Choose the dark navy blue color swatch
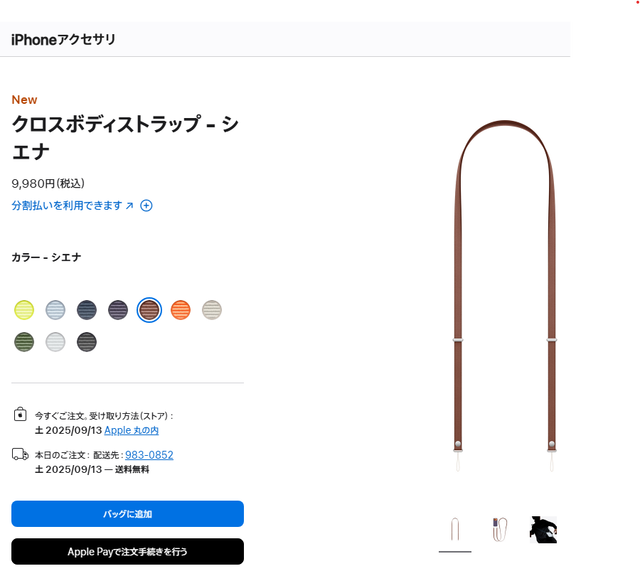Viewport: 640px width, 576px height. point(87,310)
